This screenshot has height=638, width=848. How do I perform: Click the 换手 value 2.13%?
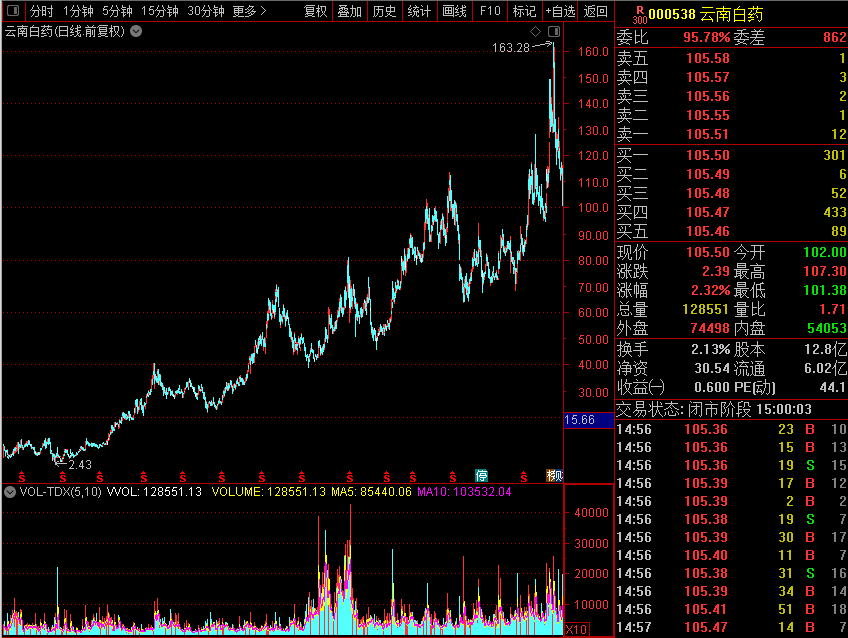710,350
